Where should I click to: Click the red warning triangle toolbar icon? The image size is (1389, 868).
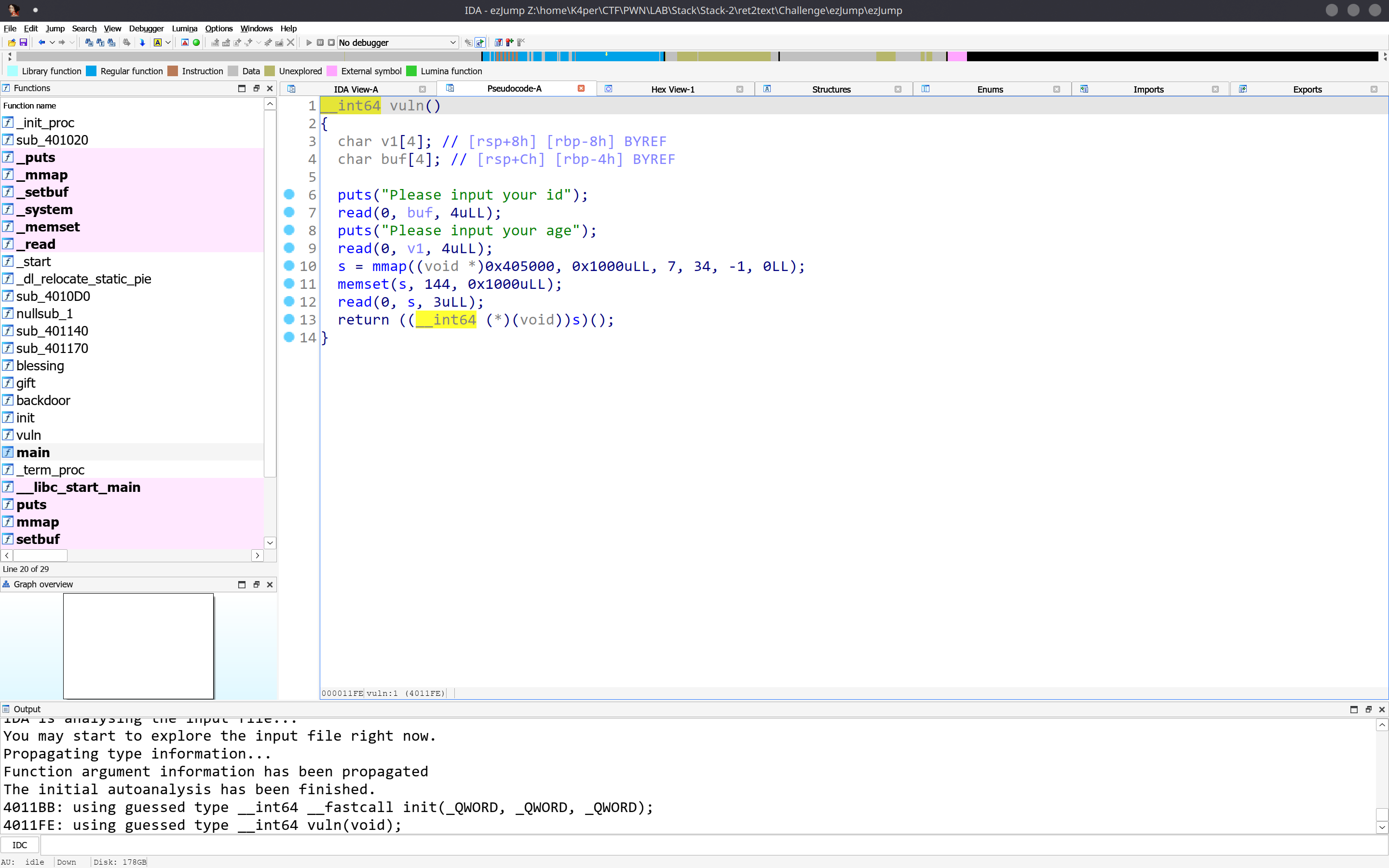(185, 42)
